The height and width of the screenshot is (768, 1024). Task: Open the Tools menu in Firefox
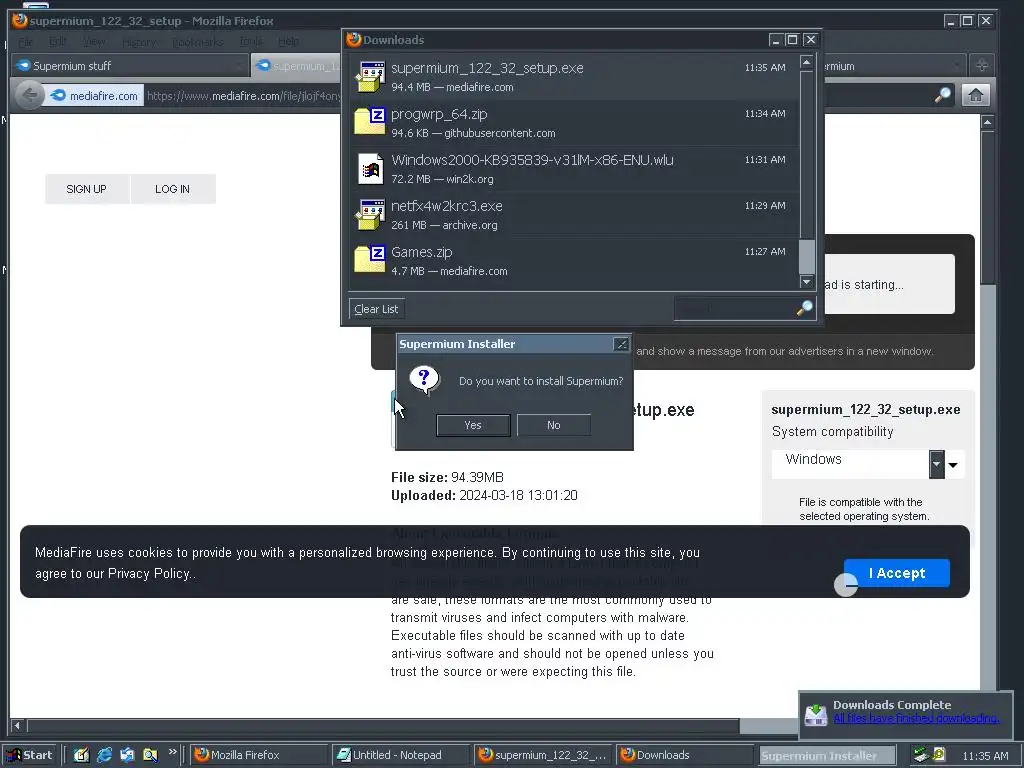pyautogui.click(x=251, y=42)
